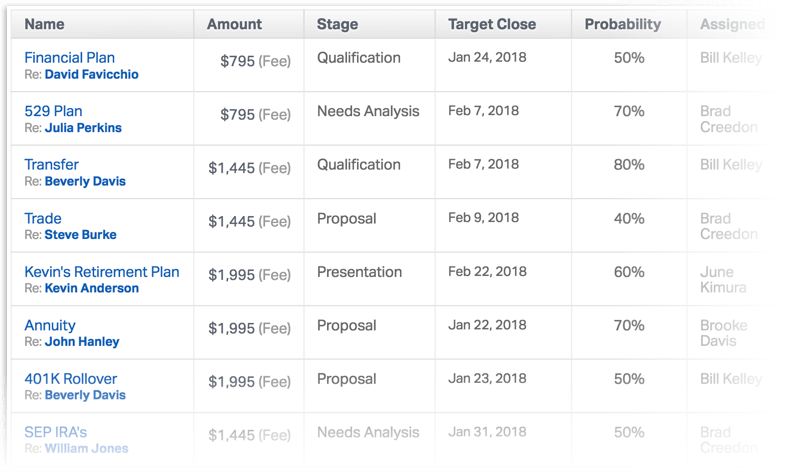Click Steve Burke contact link
Image resolution: width=801 pixels, height=476 pixels.
(81, 235)
